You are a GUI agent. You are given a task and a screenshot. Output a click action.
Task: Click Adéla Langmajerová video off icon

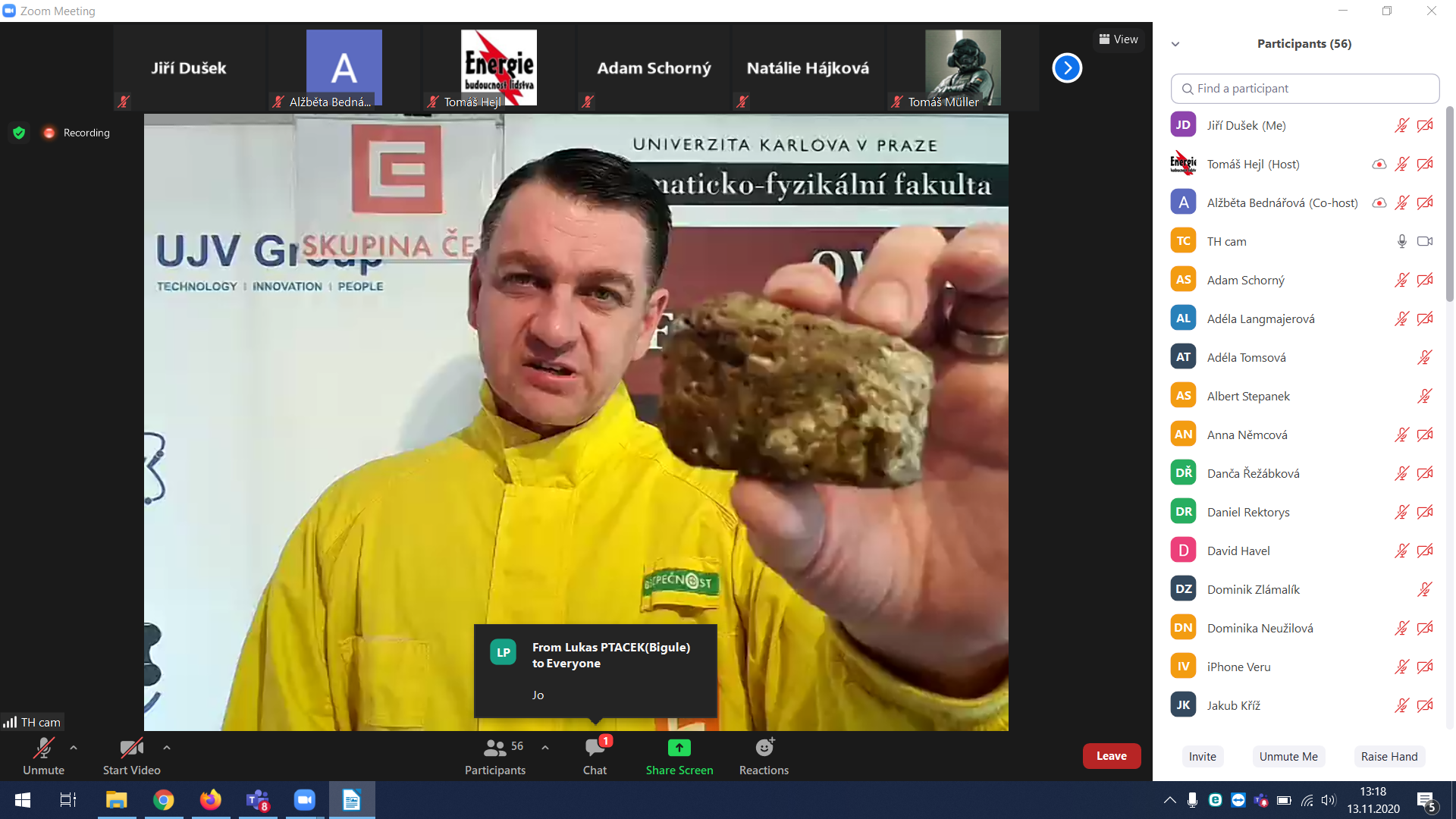[1425, 319]
